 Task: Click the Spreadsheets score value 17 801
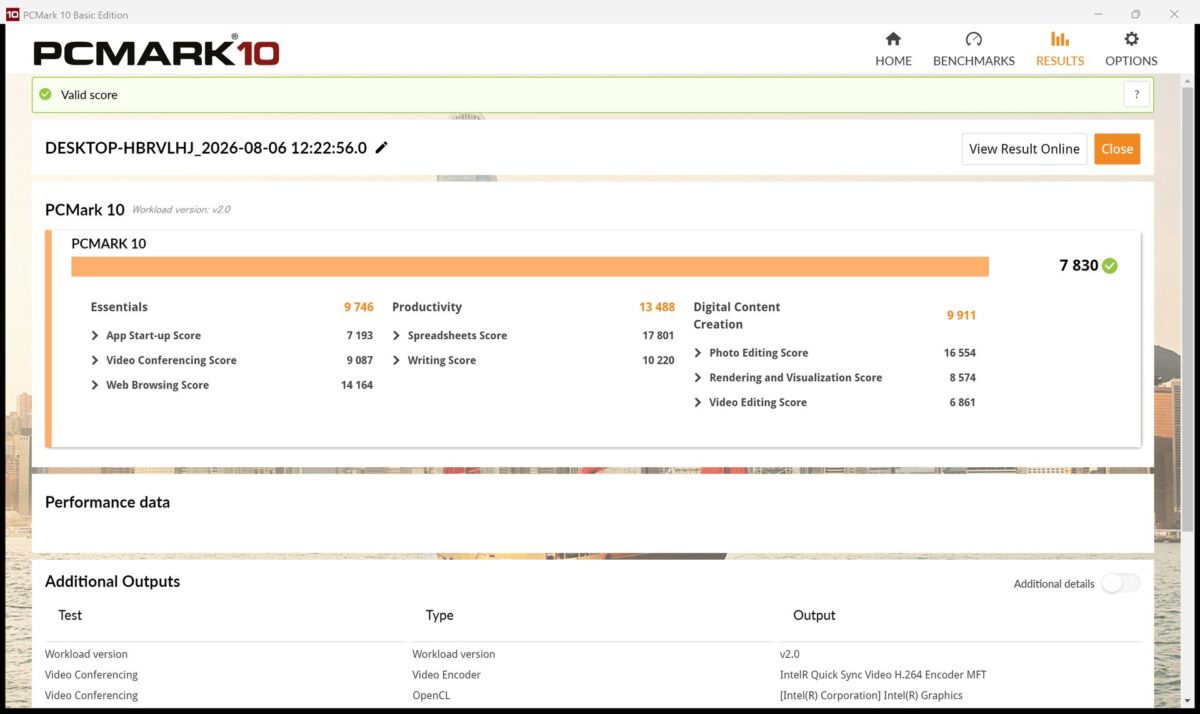658,336
